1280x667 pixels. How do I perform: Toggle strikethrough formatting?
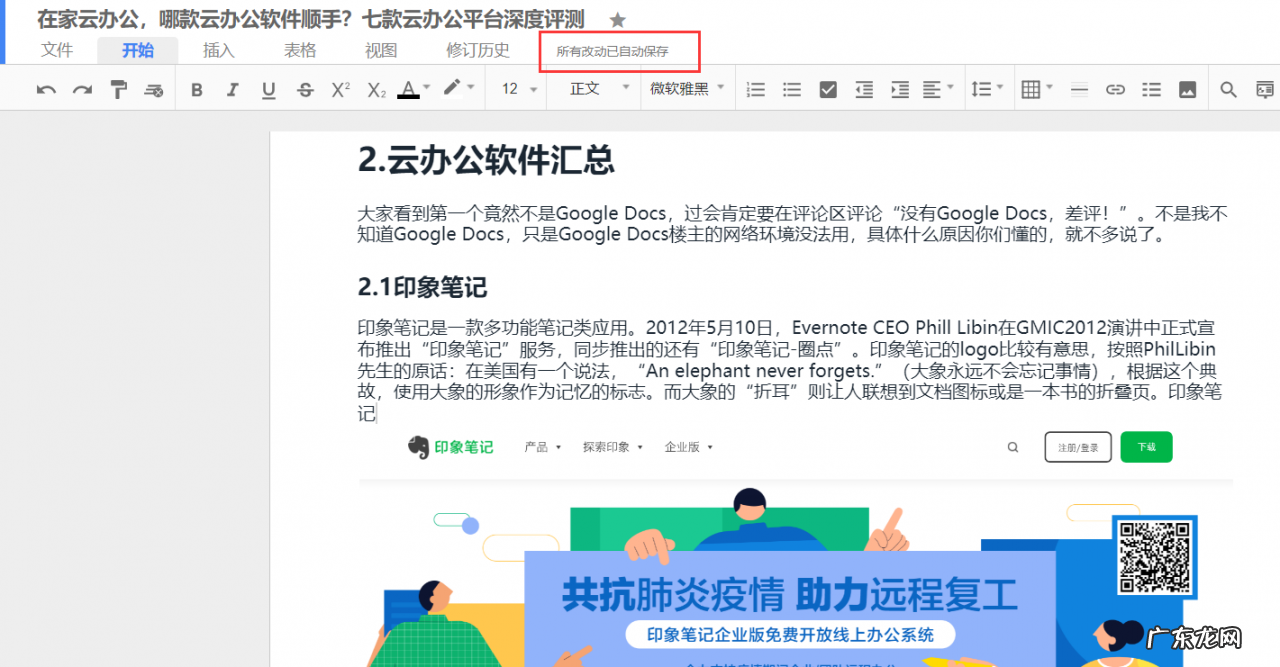pyautogui.click(x=304, y=88)
